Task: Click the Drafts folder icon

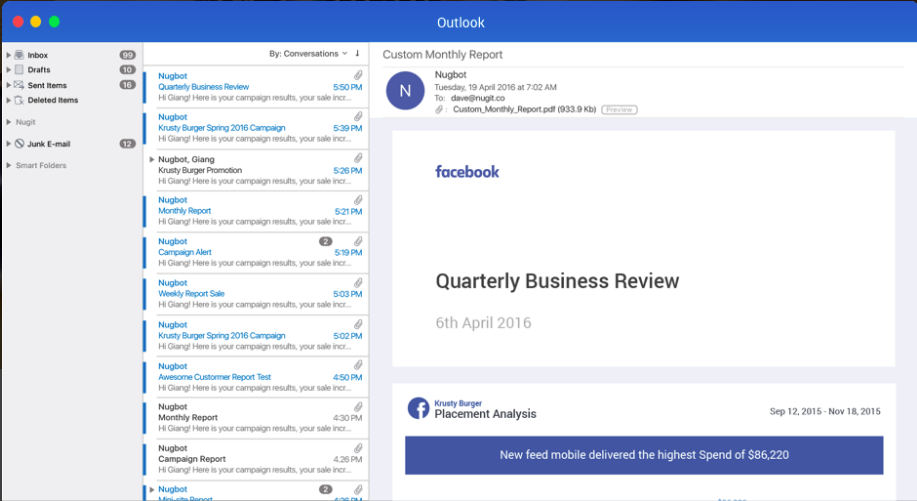Action: click(19, 70)
